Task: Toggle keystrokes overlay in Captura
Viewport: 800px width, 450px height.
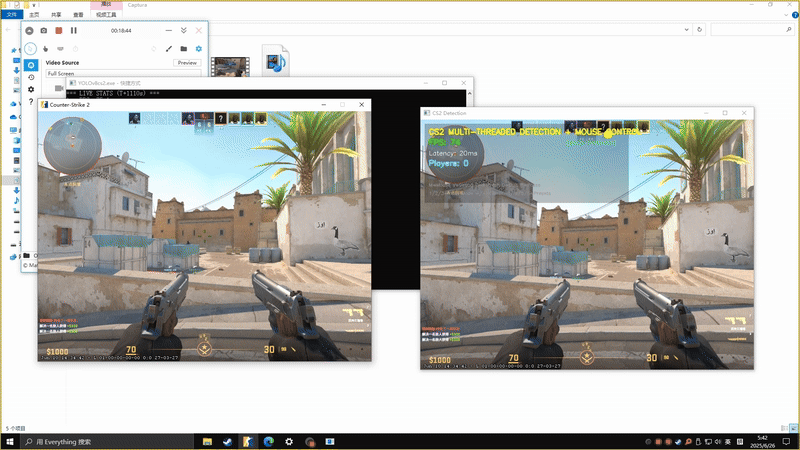Action: coord(60,49)
